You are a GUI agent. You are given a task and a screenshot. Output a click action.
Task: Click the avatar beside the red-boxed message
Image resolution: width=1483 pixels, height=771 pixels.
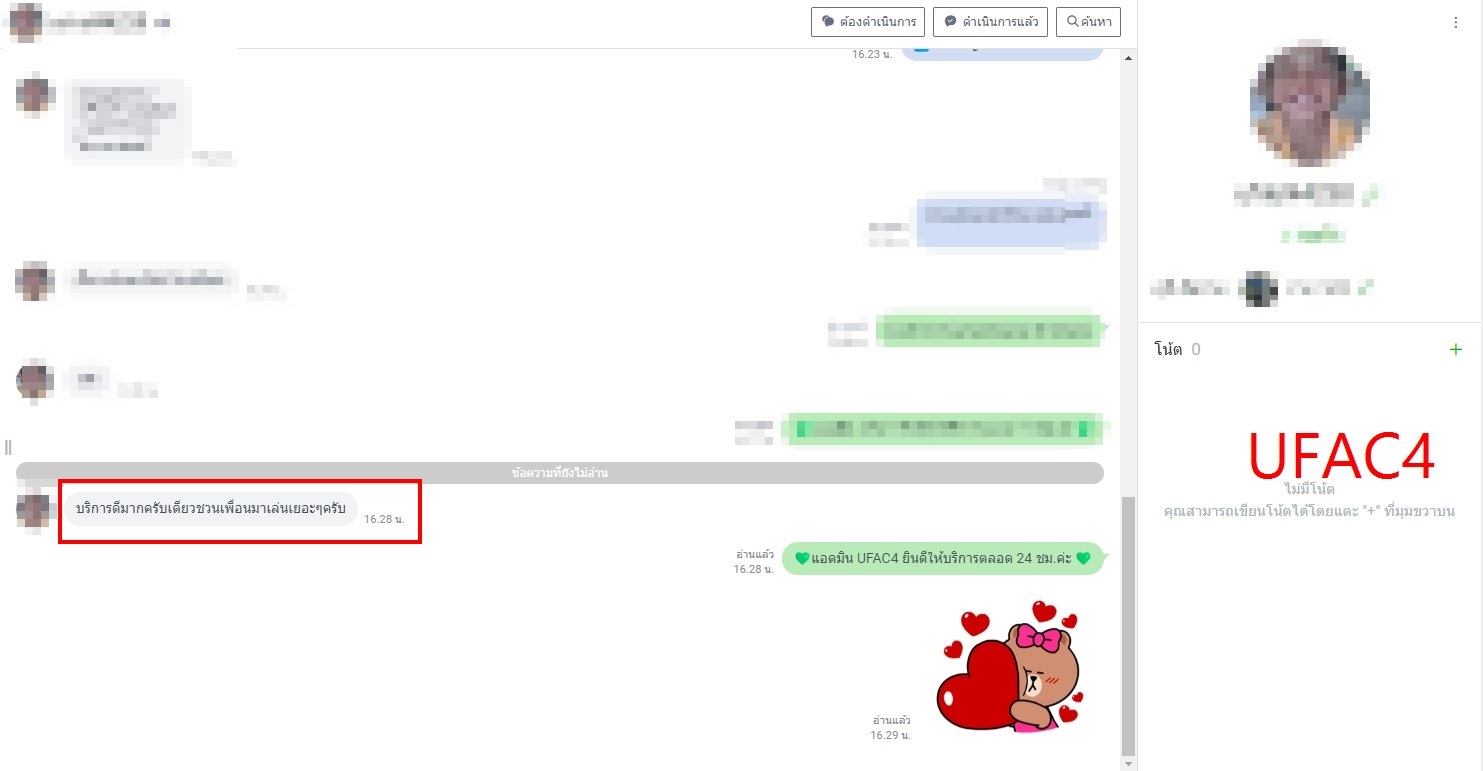click(x=35, y=510)
